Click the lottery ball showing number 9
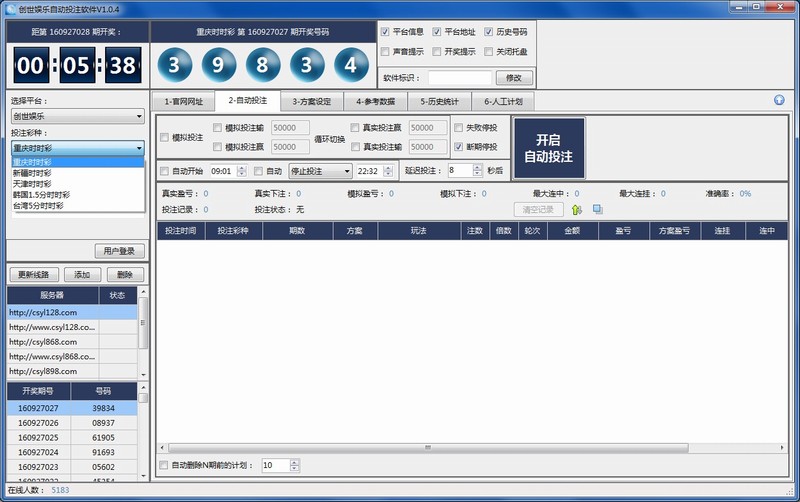 (219, 67)
